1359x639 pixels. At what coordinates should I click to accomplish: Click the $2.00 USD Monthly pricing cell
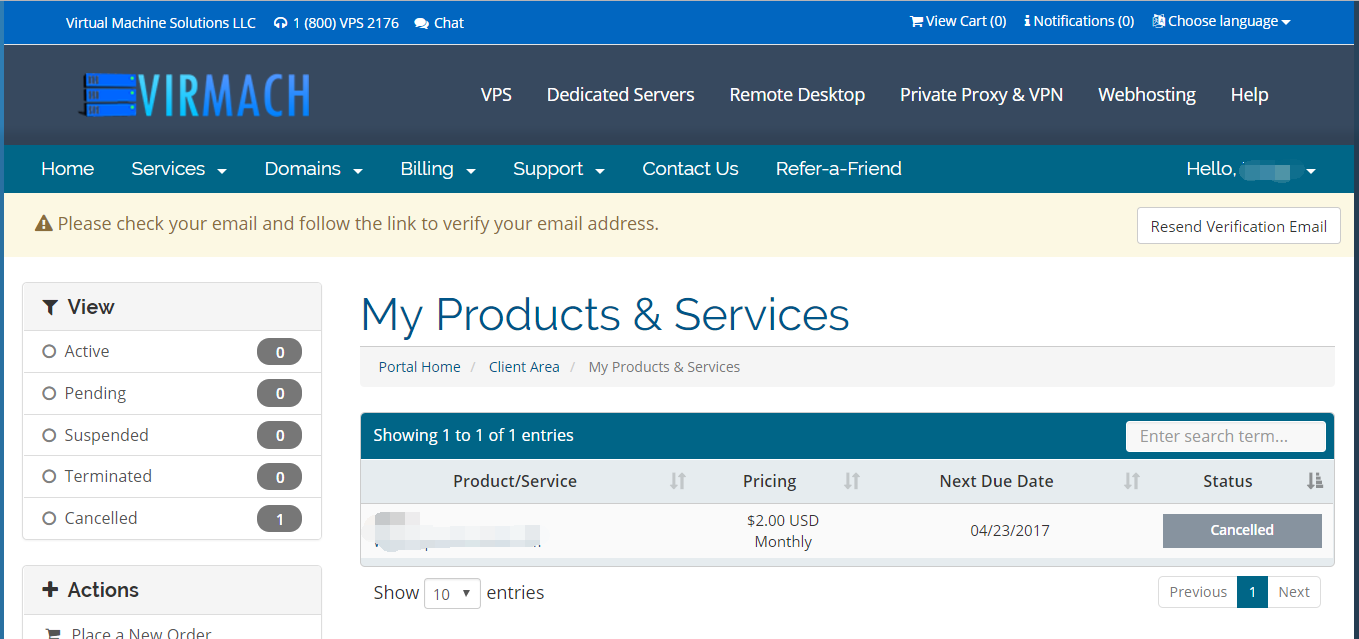[783, 531]
